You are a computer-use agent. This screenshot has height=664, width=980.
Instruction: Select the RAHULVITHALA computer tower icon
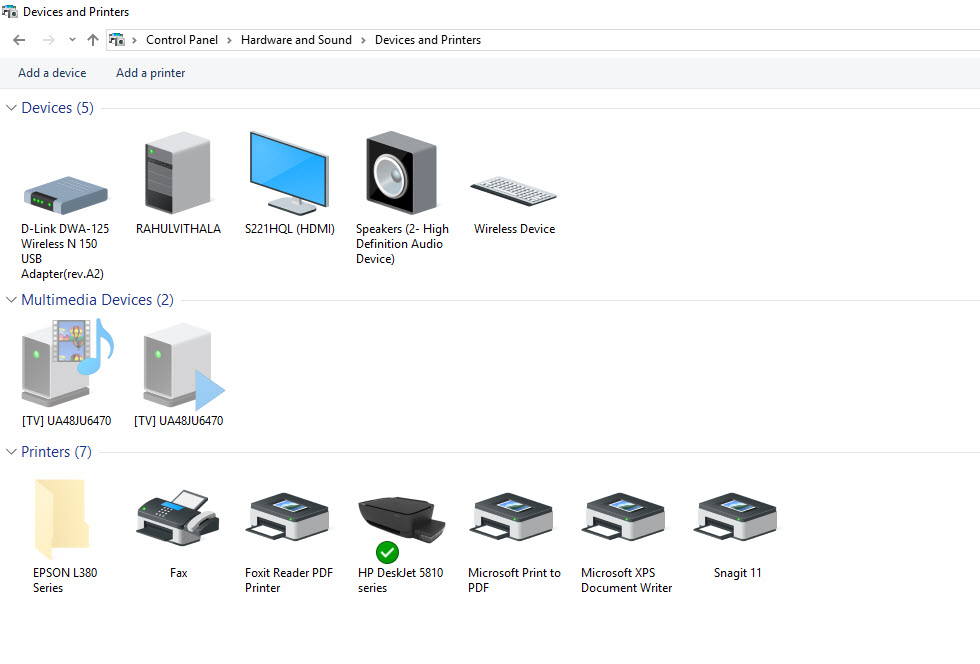click(178, 173)
